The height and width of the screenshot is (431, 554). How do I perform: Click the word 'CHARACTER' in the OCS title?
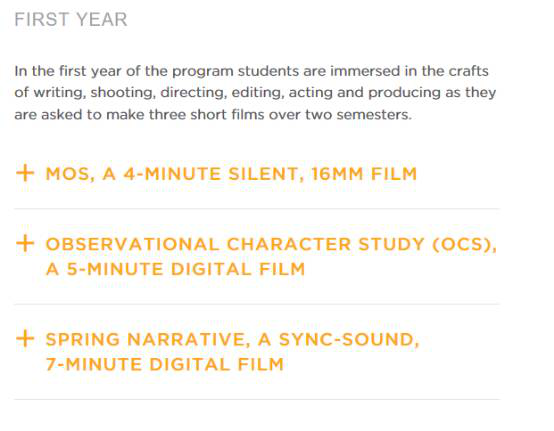pyautogui.click(x=289, y=244)
